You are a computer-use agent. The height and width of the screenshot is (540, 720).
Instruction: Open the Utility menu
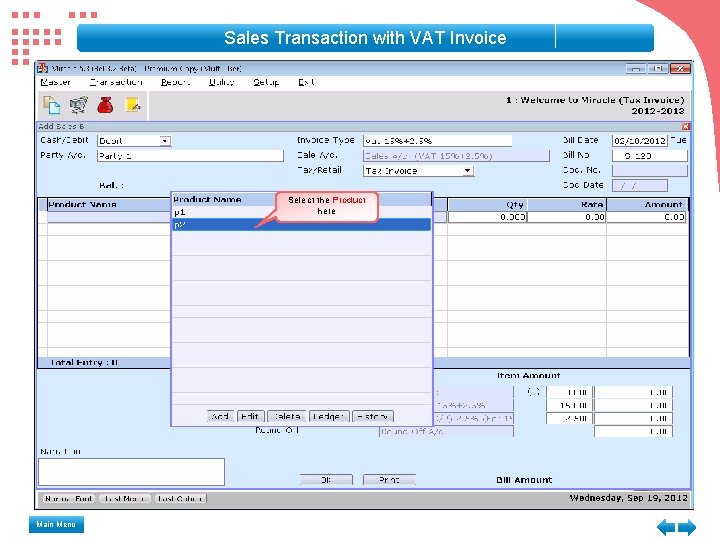pos(221,82)
